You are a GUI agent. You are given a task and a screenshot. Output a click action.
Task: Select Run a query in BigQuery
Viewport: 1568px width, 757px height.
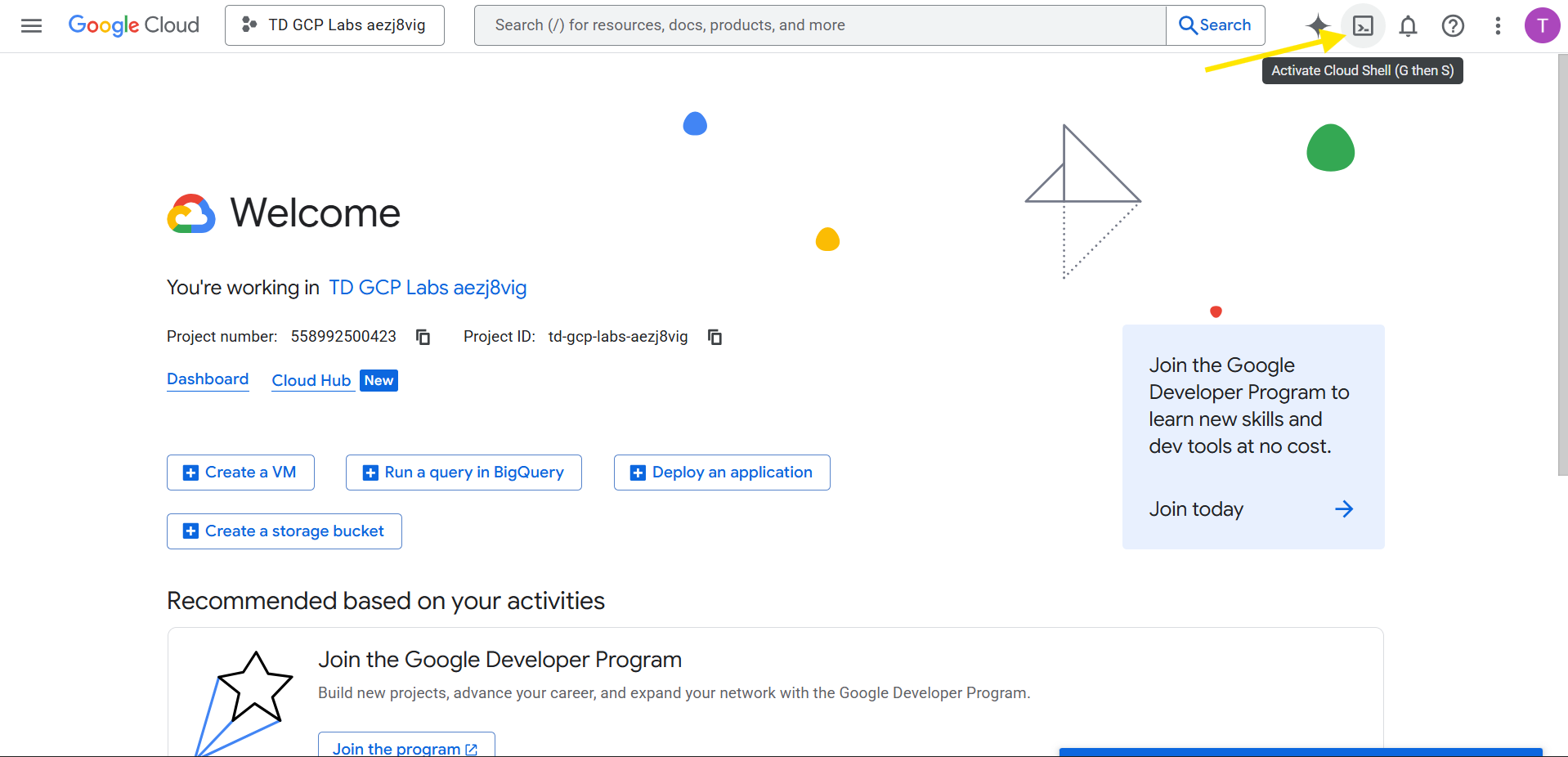[x=464, y=473]
